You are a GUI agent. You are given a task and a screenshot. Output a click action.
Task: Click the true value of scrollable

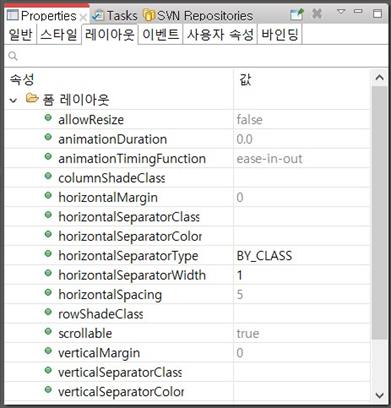(248, 333)
